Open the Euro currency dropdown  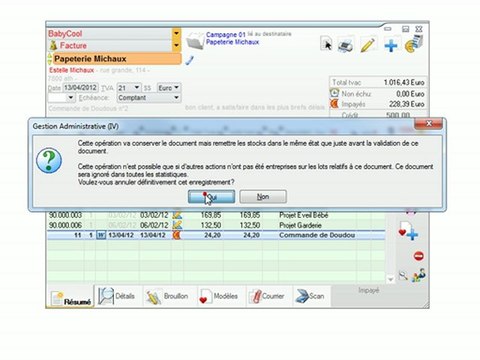pos(177,88)
